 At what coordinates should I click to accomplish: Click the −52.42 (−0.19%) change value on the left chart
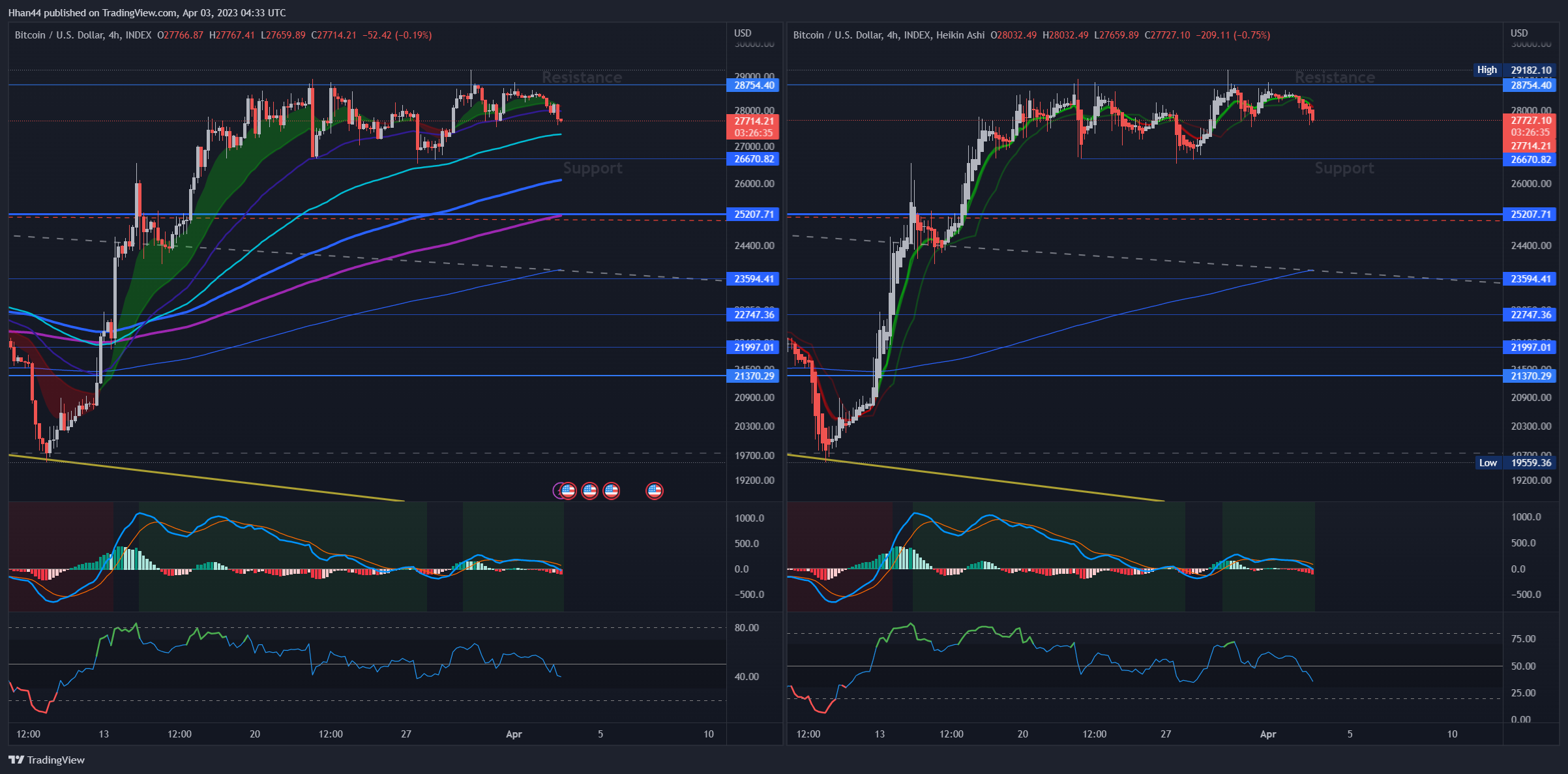[x=397, y=35]
